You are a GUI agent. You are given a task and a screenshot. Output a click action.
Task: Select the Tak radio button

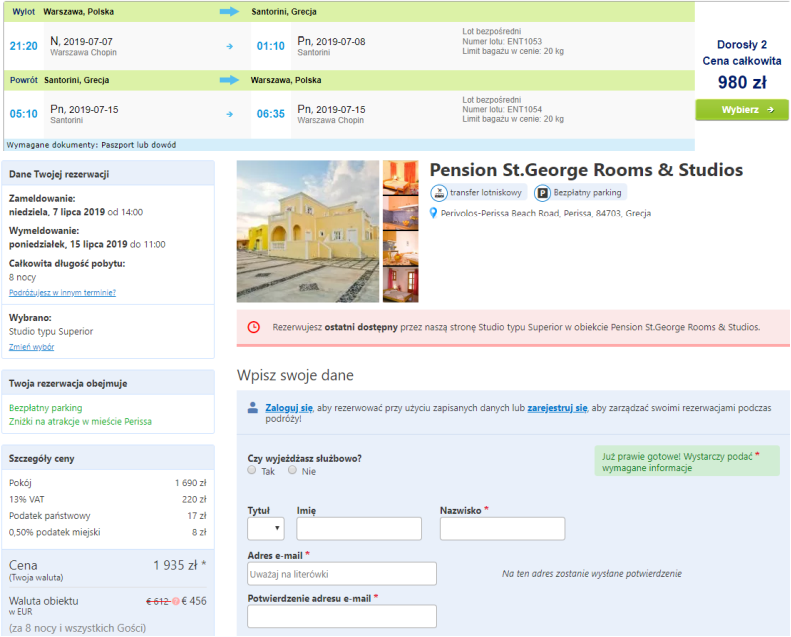point(252,470)
